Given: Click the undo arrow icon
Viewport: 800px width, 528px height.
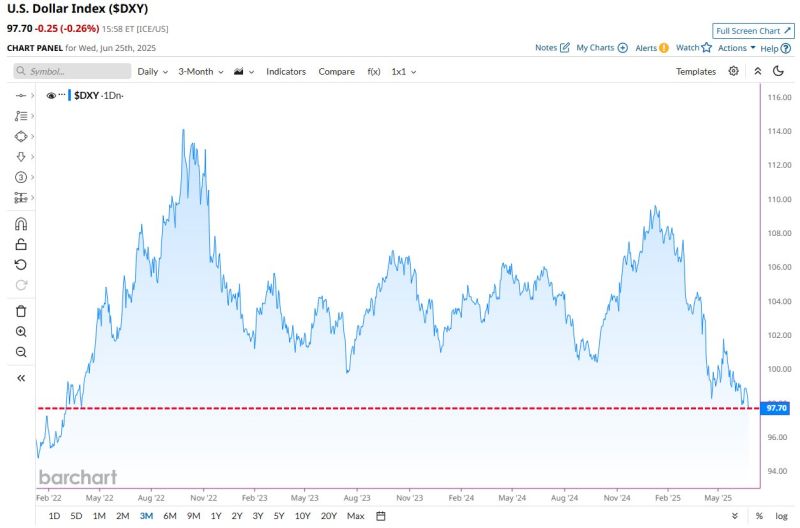Looking at the screenshot, I should [21, 264].
